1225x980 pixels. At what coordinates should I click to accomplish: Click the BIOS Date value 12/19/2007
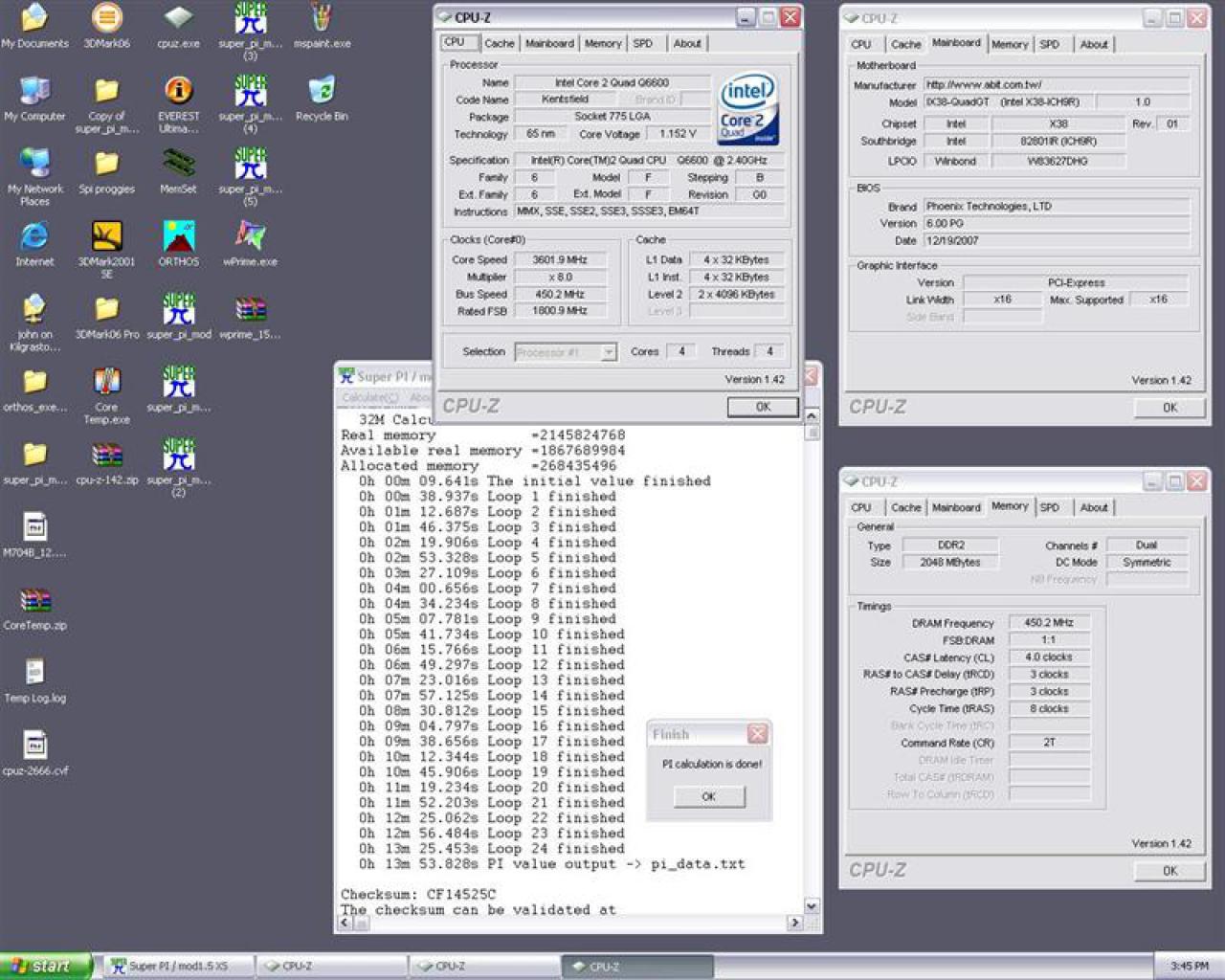pyautogui.click(x=1056, y=240)
